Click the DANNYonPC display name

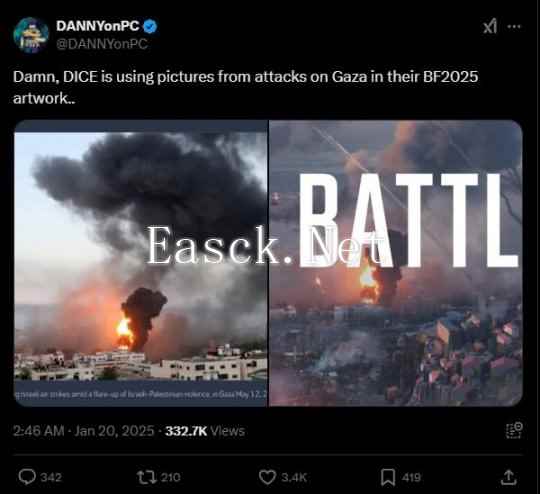point(98,26)
